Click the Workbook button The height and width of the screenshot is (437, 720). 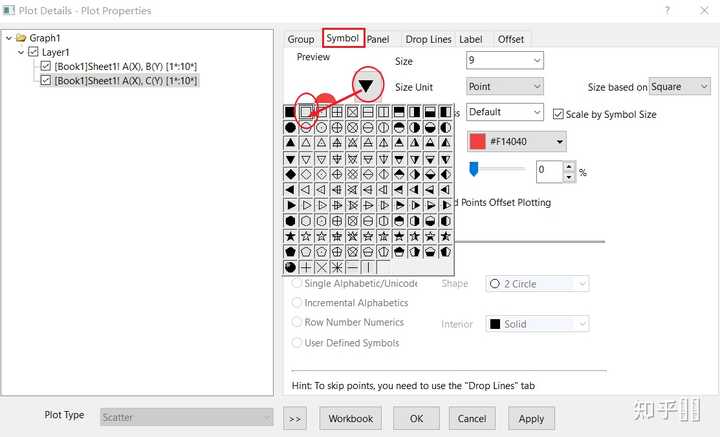click(350, 418)
